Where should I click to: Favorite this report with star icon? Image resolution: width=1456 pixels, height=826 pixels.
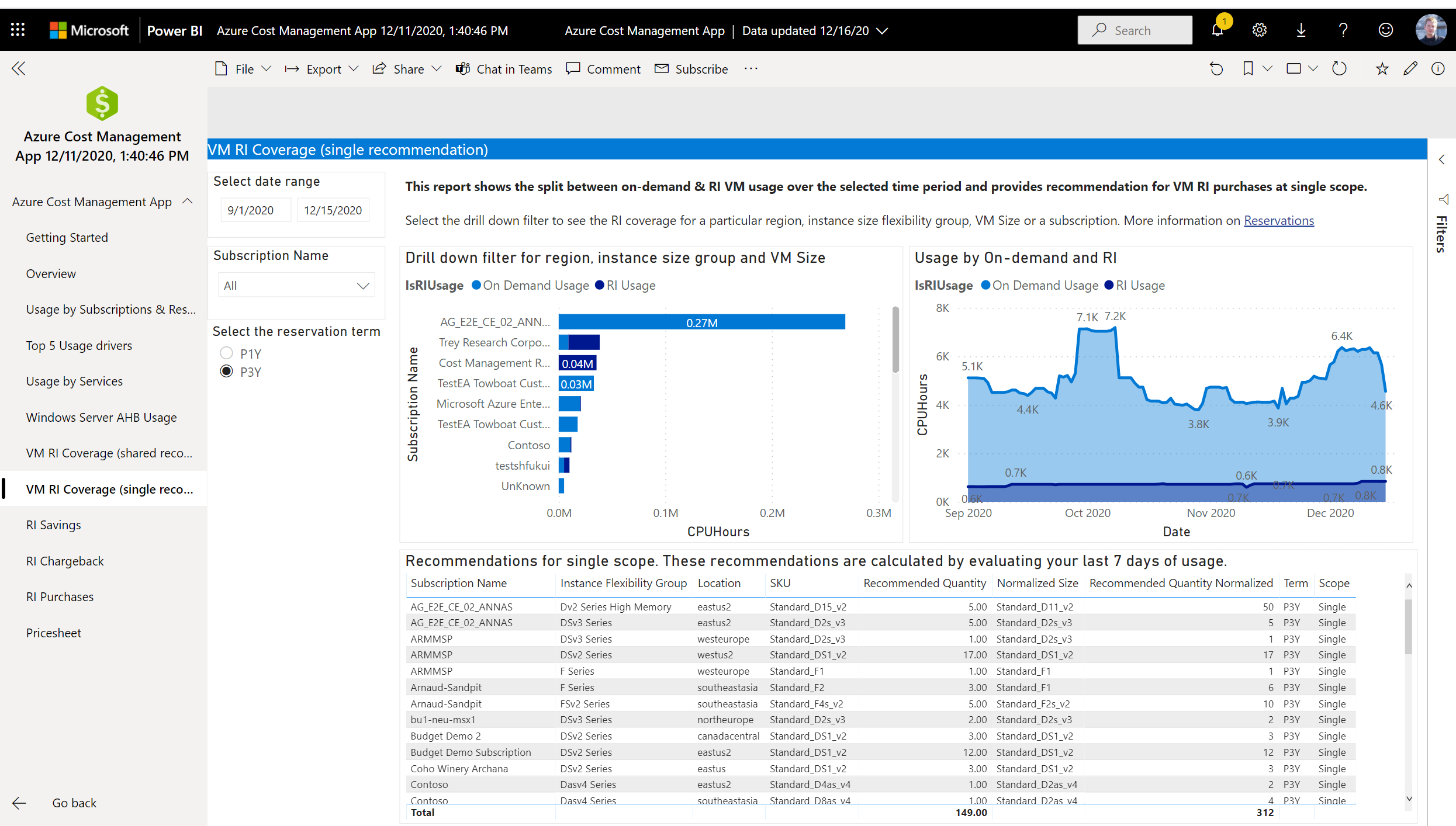click(1382, 69)
